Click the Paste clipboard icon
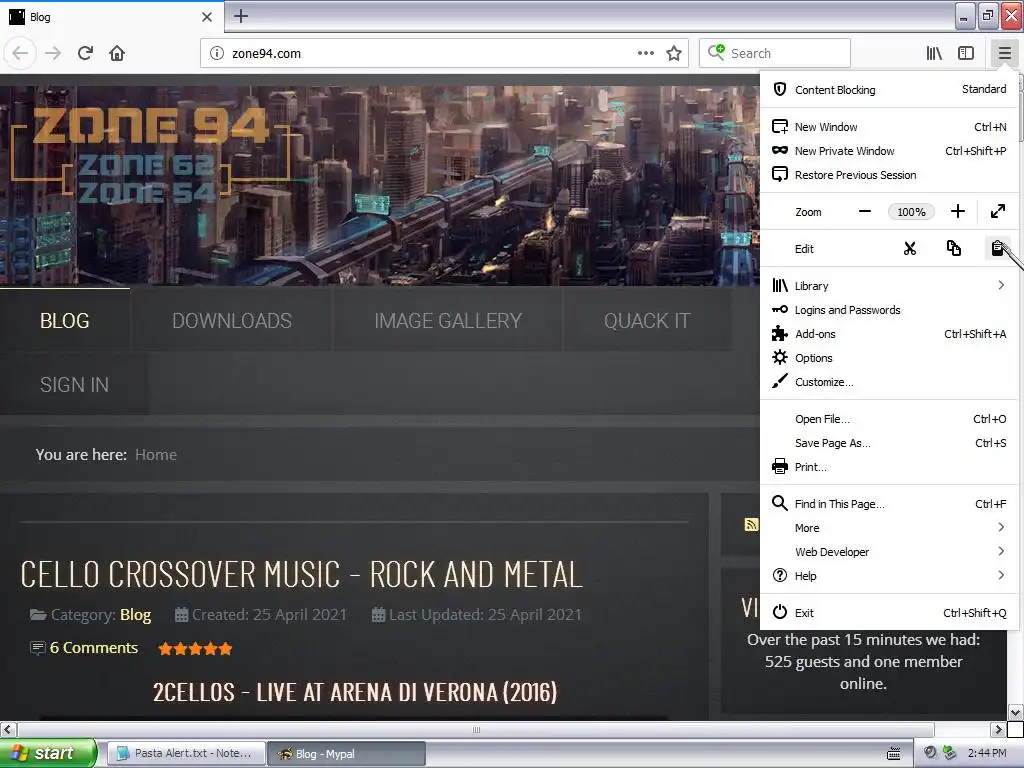The width and height of the screenshot is (1024, 768). coord(997,248)
